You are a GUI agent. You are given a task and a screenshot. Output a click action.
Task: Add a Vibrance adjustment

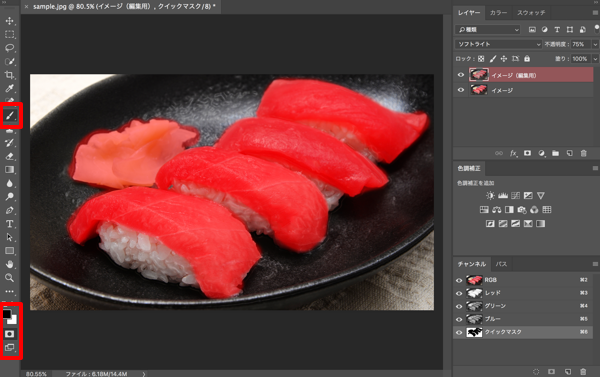point(541,196)
